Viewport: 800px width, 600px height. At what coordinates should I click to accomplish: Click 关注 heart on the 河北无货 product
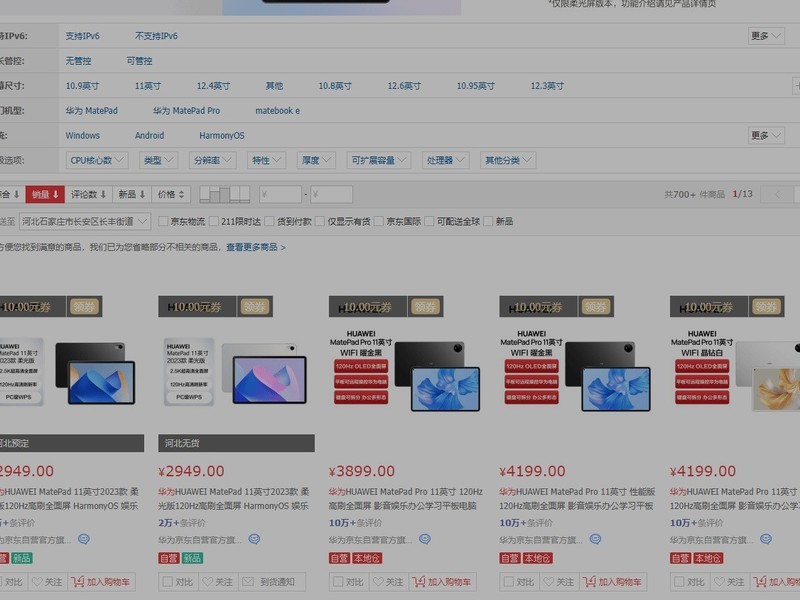pyautogui.click(x=216, y=582)
